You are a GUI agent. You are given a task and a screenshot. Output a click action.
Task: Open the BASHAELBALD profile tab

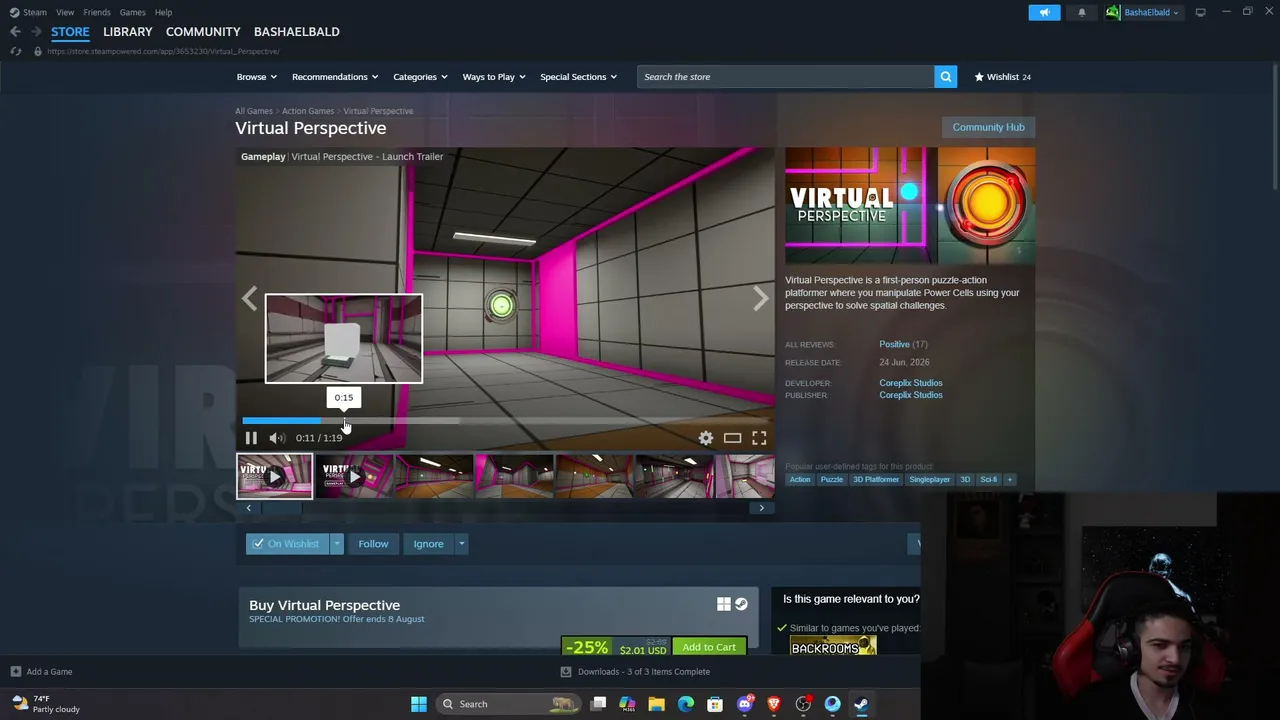pyautogui.click(x=297, y=32)
